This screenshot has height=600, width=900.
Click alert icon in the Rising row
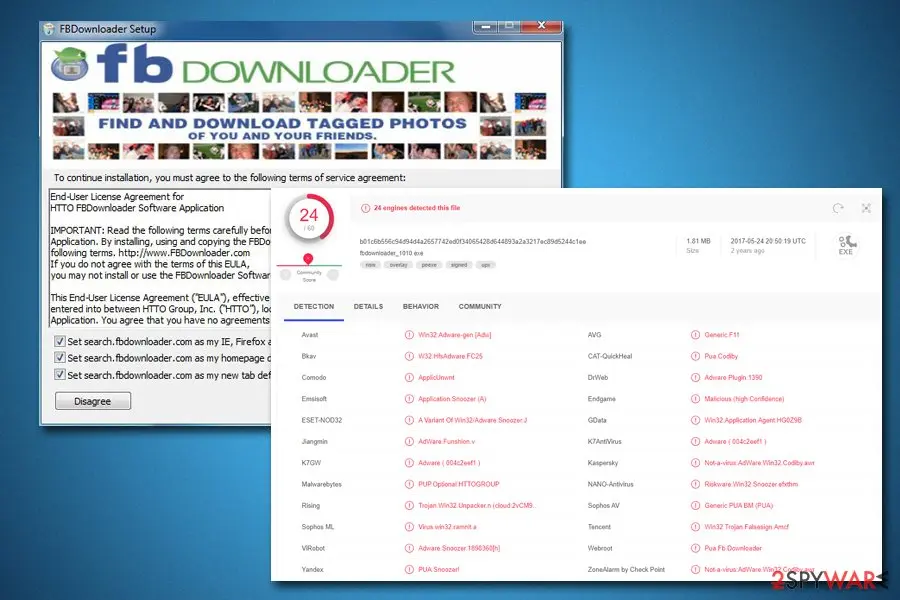409,505
